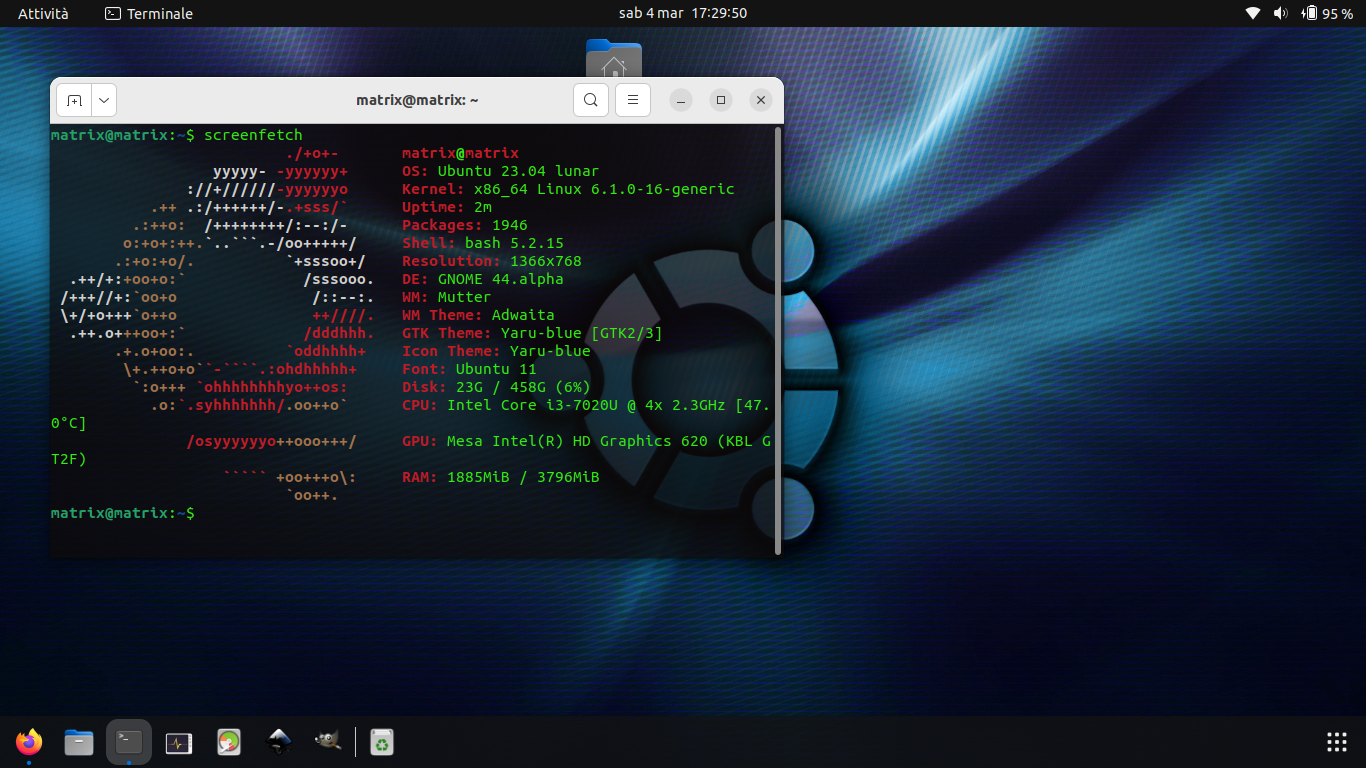The image size is (1366, 768).
Task: Click the DE value GNOME 44.alpha
Action: pos(500,279)
